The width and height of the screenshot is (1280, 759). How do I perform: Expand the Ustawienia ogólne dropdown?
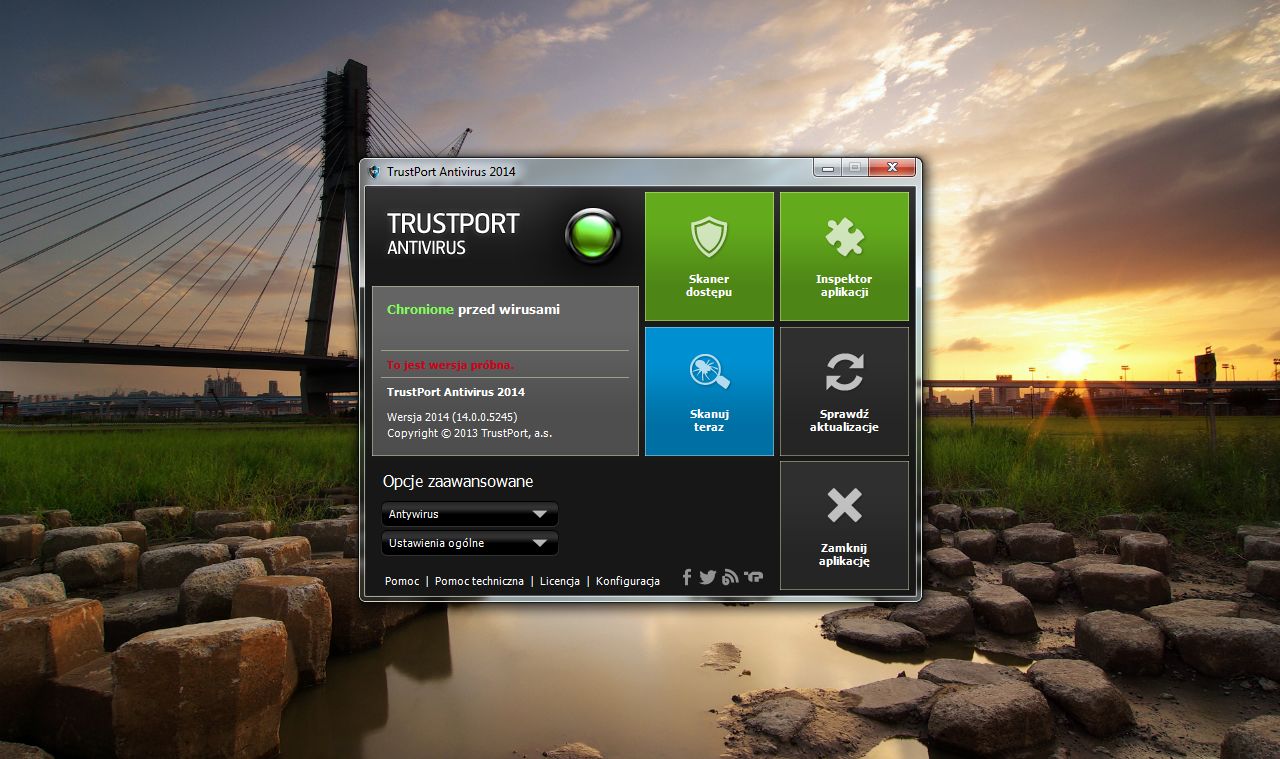click(x=469, y=543)
